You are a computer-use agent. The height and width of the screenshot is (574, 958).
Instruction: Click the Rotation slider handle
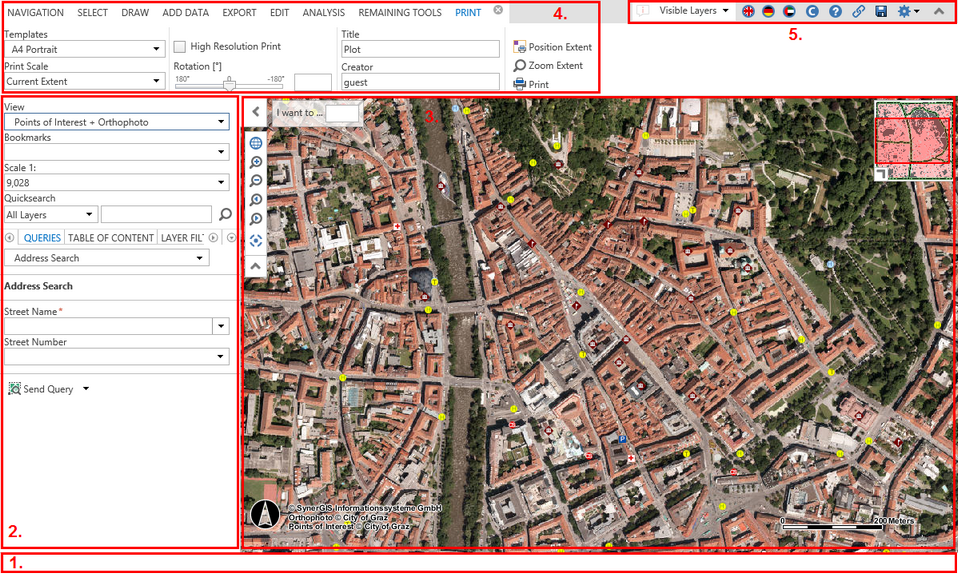[x=229, y=86]
